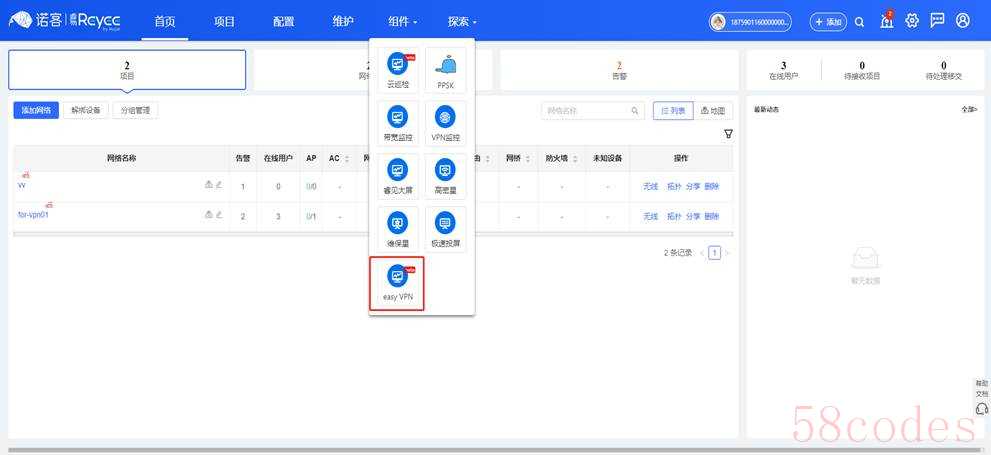Select the 2 告警 summary card
Image resolution: width=991 pixels, height=455 pixels.
click(x=619, y=70)
